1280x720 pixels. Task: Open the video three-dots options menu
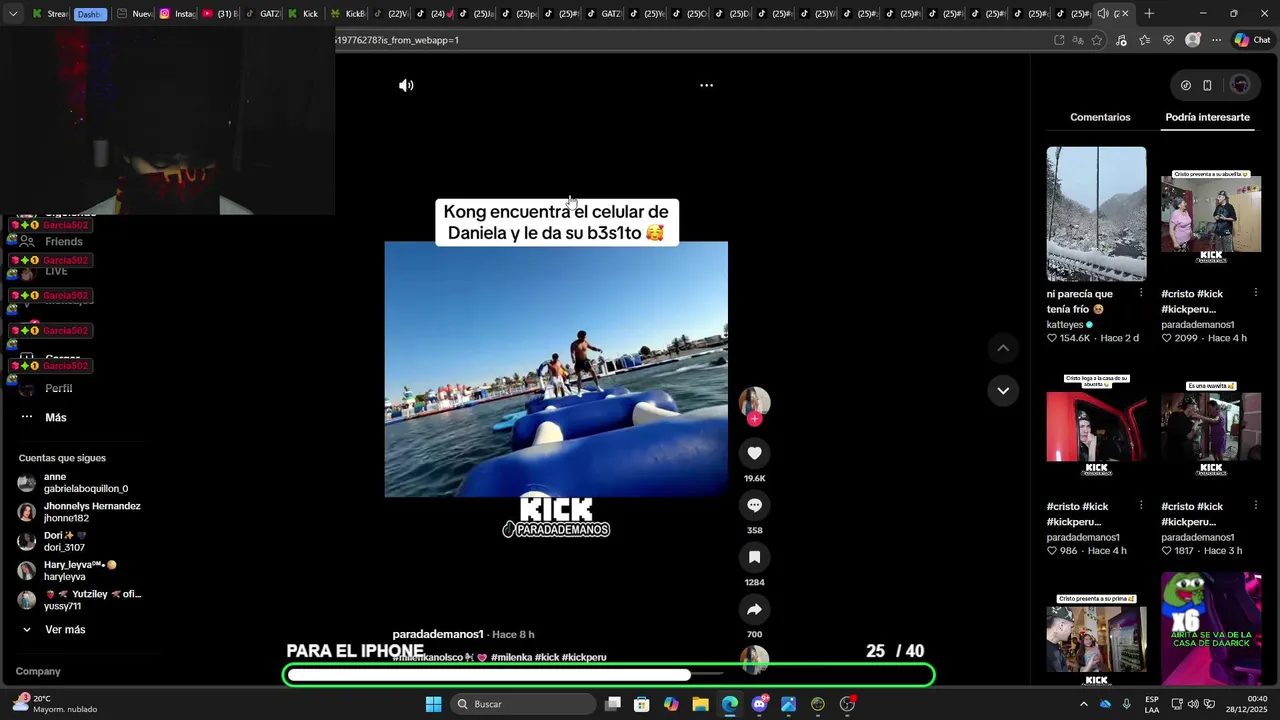tap(706, 86)
